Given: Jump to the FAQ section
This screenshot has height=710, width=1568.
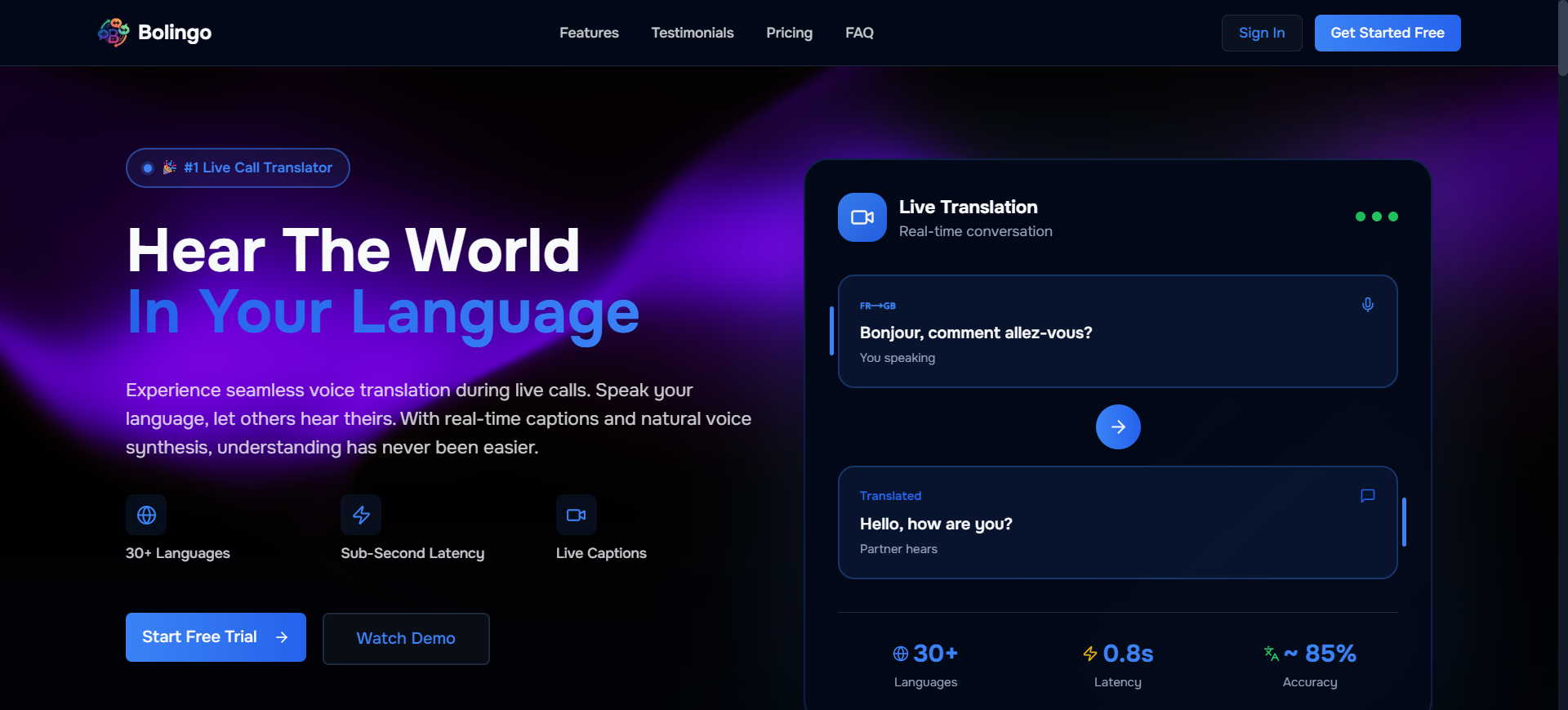Looking at the screenshot, I should [x=859, y=33].
